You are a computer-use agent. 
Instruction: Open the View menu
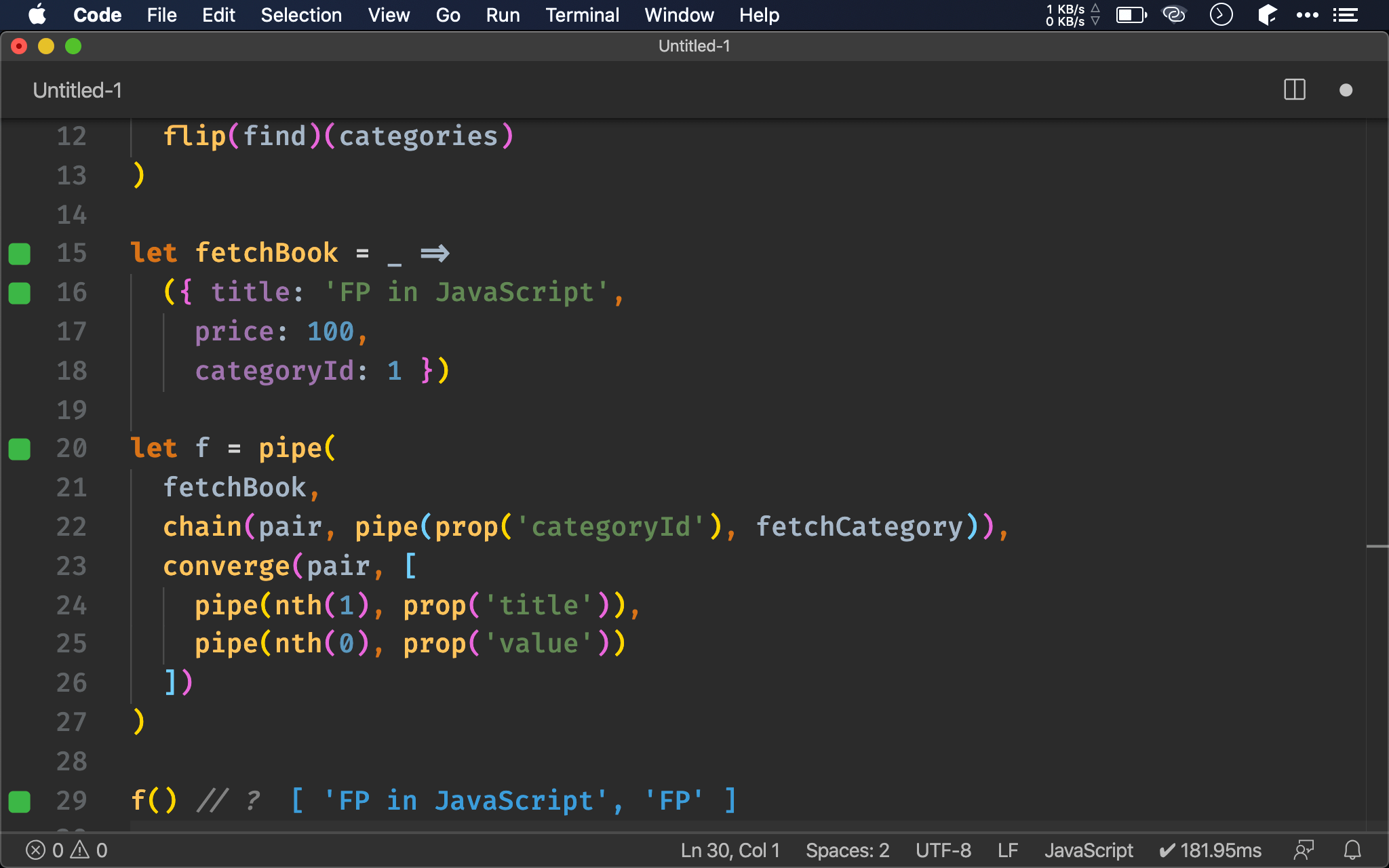pos(389,15)
